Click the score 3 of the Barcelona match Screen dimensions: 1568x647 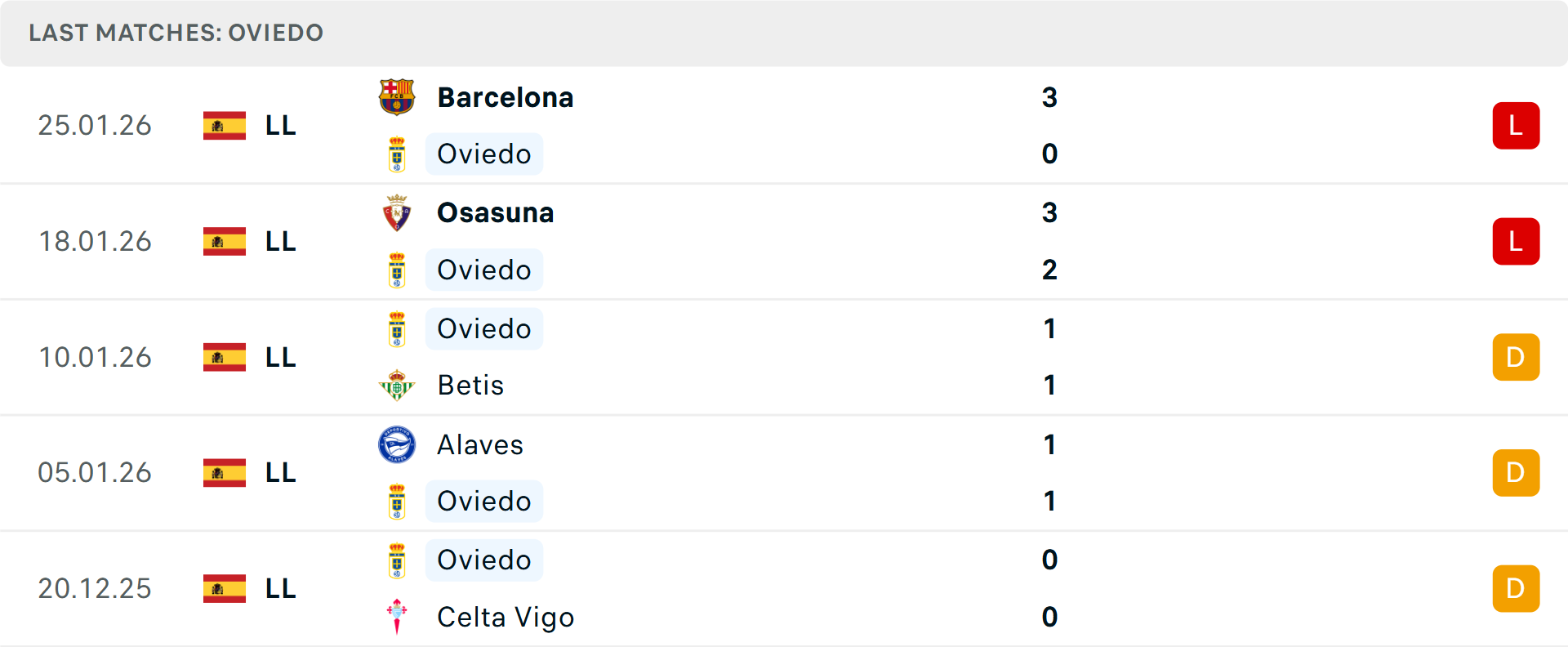(1049, 97)
